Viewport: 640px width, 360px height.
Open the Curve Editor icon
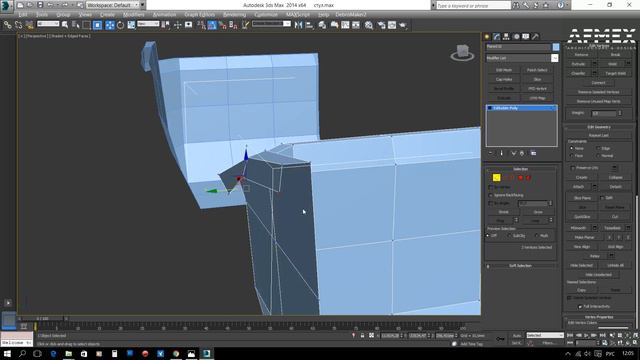345,25
